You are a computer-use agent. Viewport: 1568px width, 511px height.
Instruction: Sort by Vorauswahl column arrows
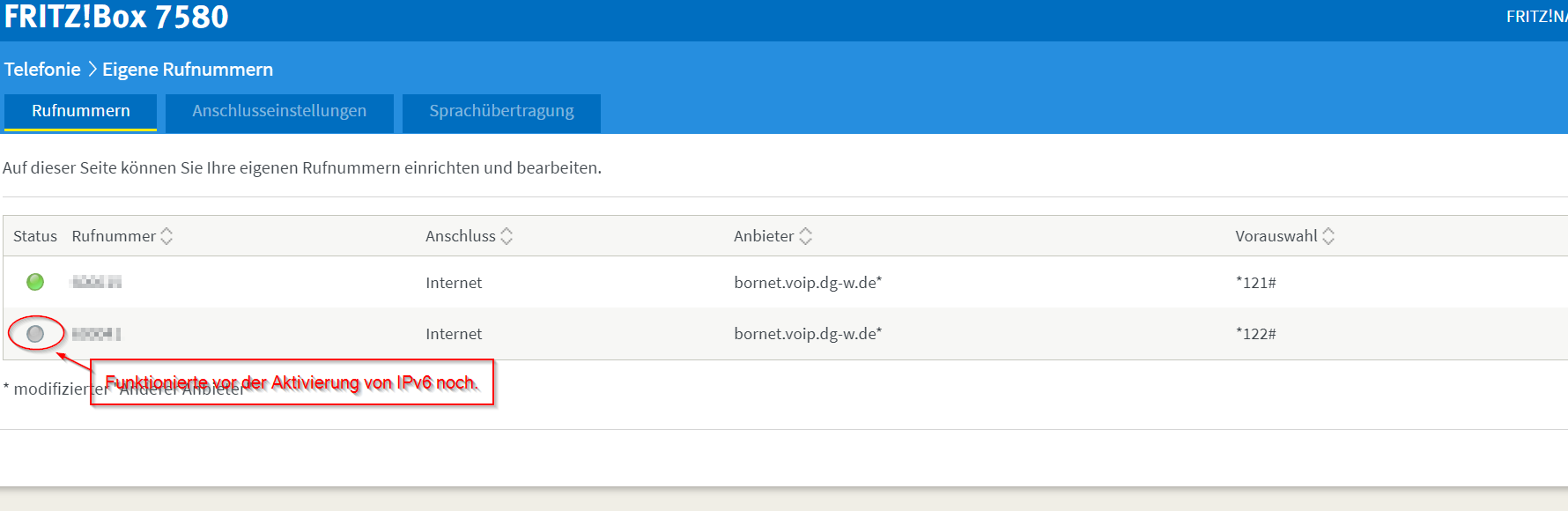click(1328, 236)
